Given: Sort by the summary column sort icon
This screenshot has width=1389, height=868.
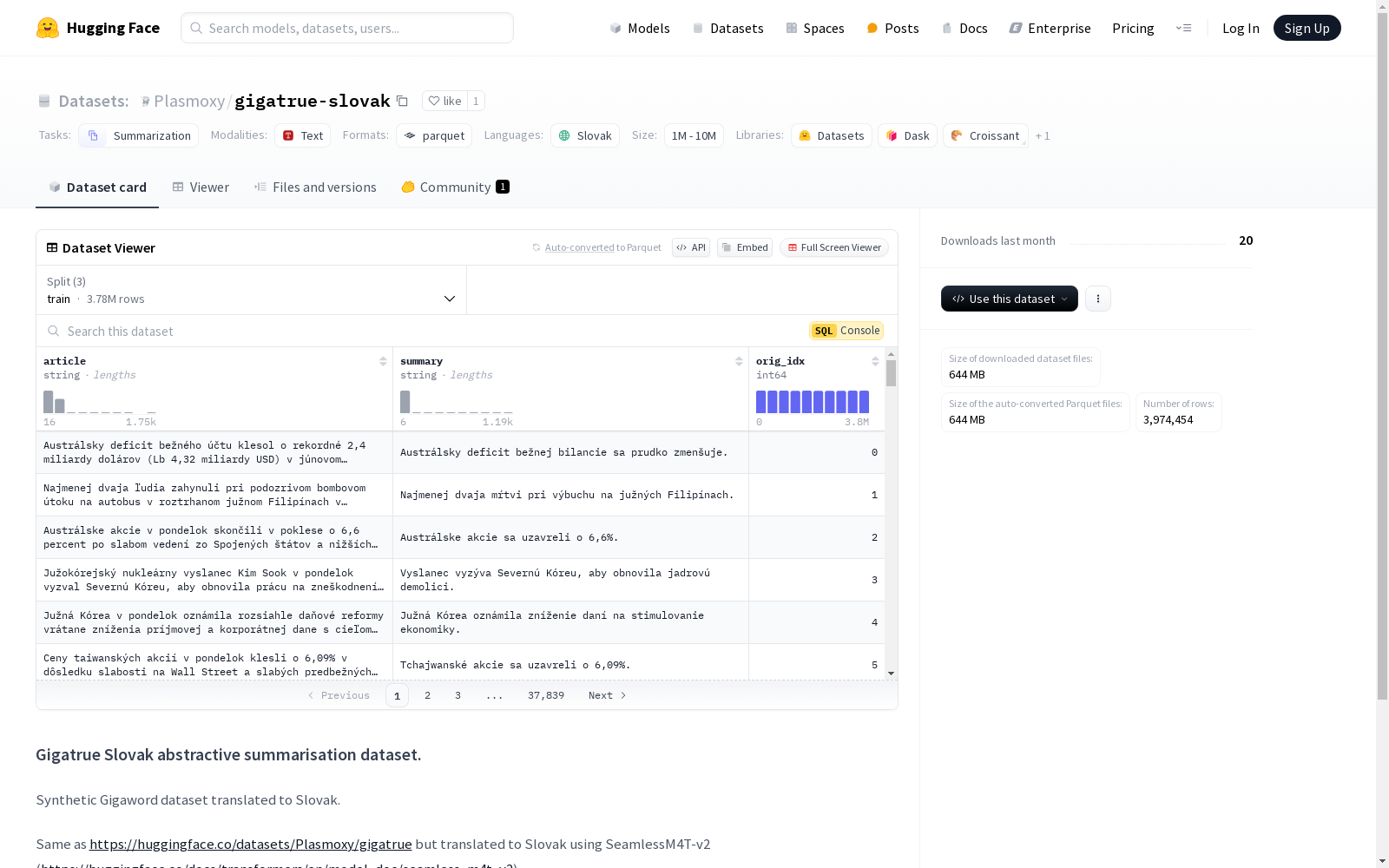Looking at the screenshot, I should point(739,361).
